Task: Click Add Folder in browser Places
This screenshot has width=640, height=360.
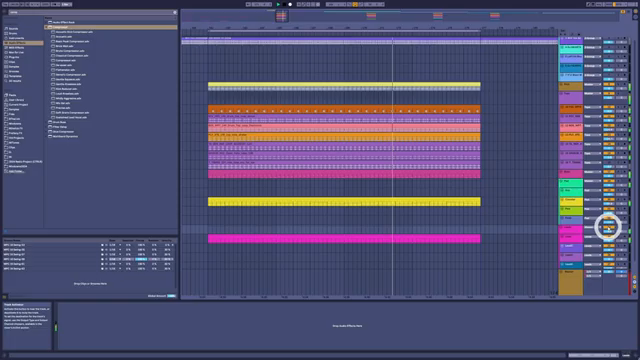Action: pyautogui.click(x=16, y=171)
